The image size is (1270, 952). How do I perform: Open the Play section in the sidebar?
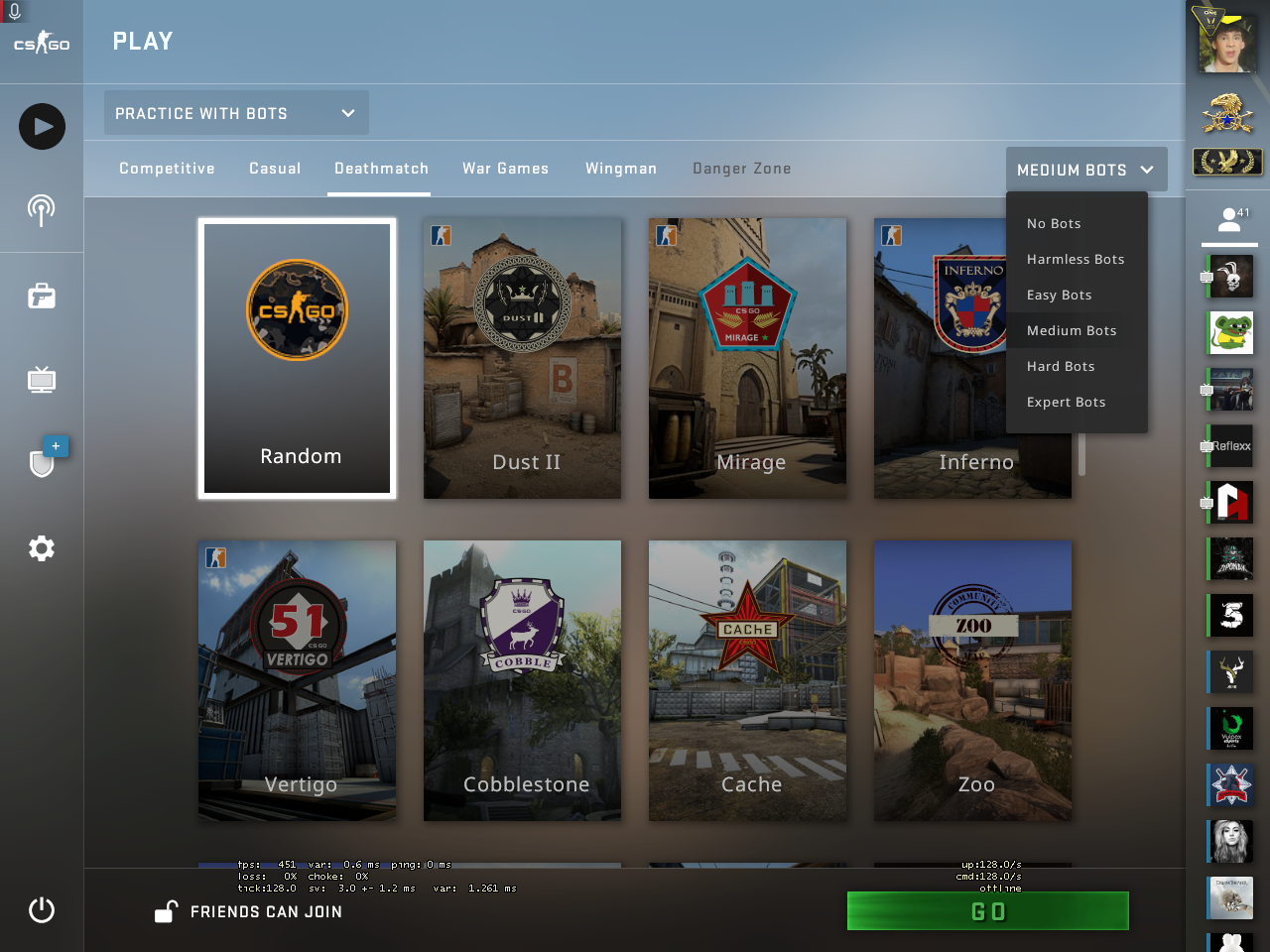pos(42,127)
